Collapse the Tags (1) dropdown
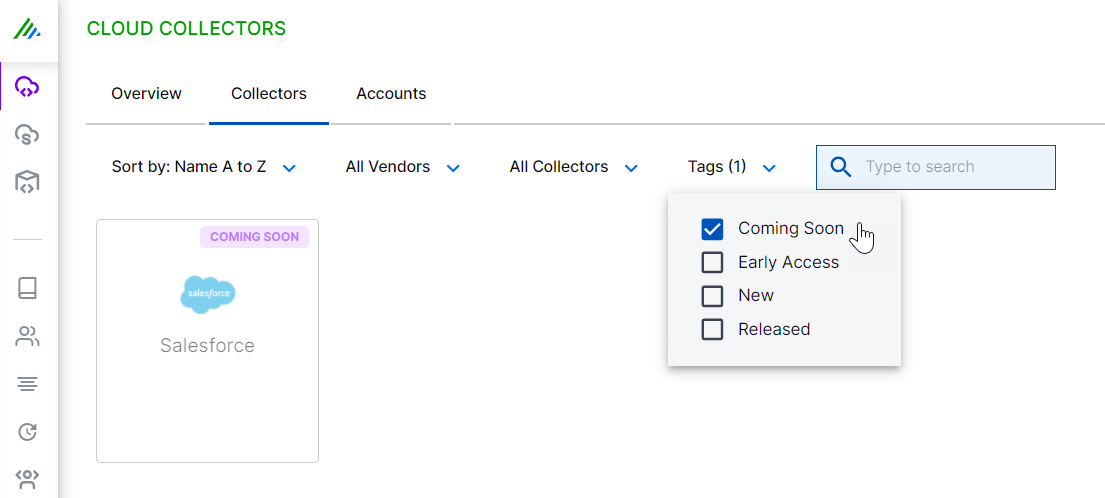 click(732, 167)
